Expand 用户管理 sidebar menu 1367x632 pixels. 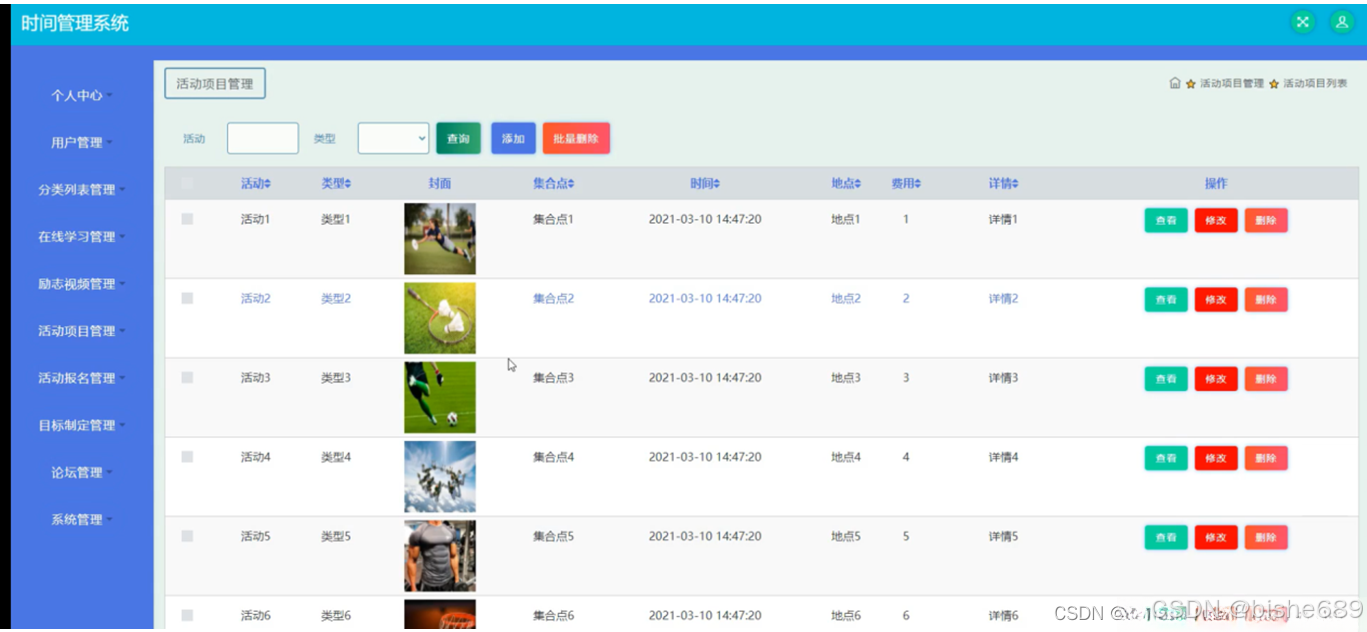tap(82, 143)
